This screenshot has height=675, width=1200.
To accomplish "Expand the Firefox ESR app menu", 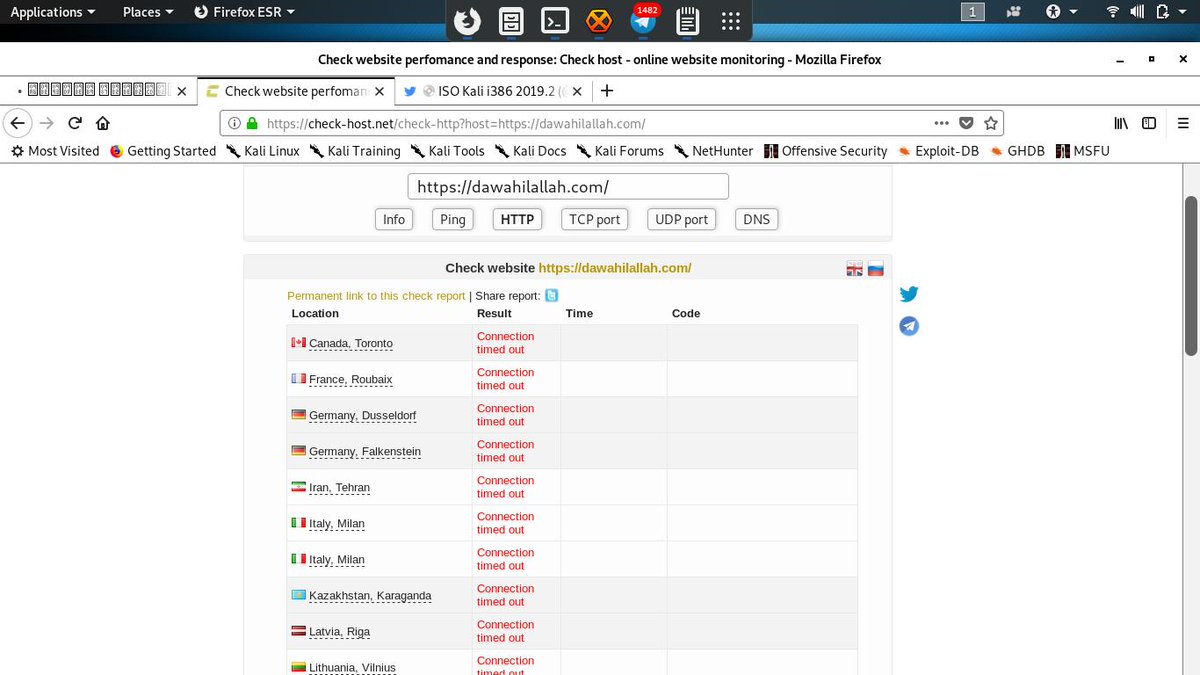I will pyautogui.click(x=245, y=12).
